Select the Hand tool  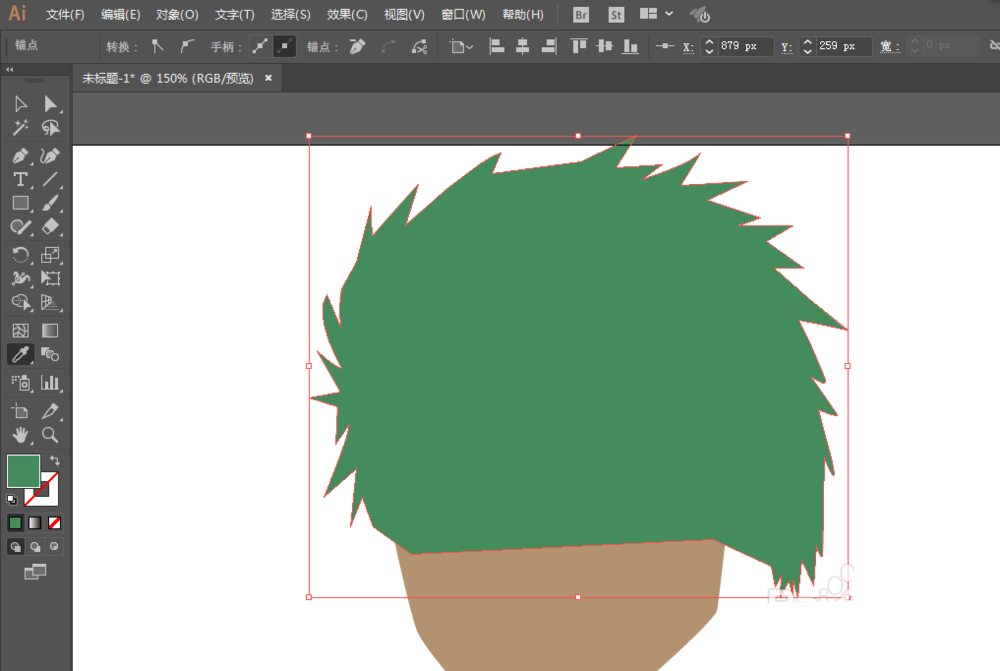(x=20, y=435)
